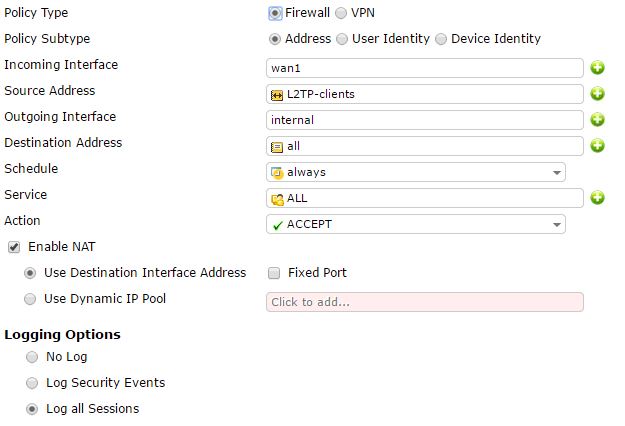Image resolution: width=625 pixels, height=426 pixels.
Task: Uncheck the Enable NAT checkbox
Action: coord(14,247)
